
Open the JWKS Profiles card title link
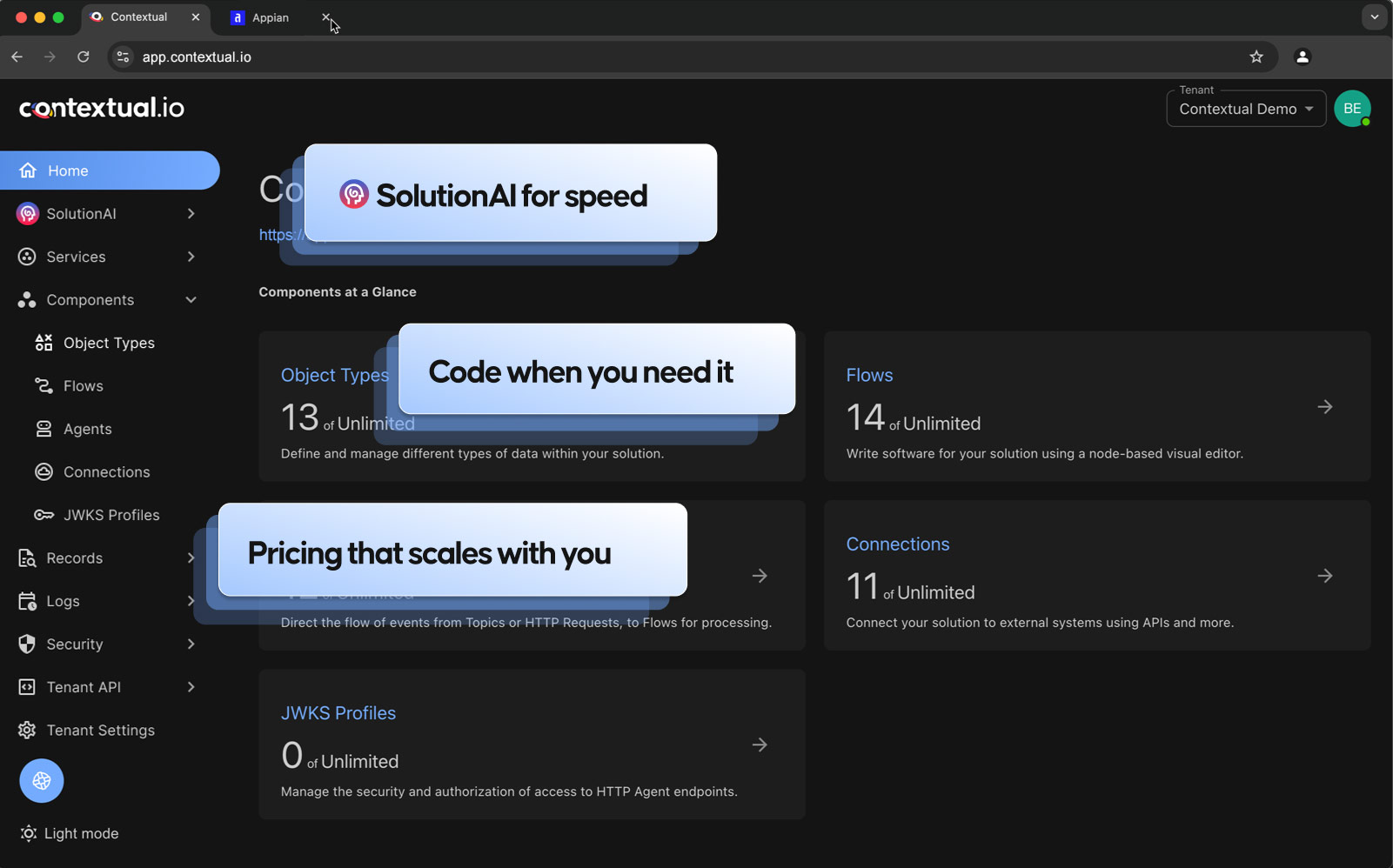pos(338,713)
